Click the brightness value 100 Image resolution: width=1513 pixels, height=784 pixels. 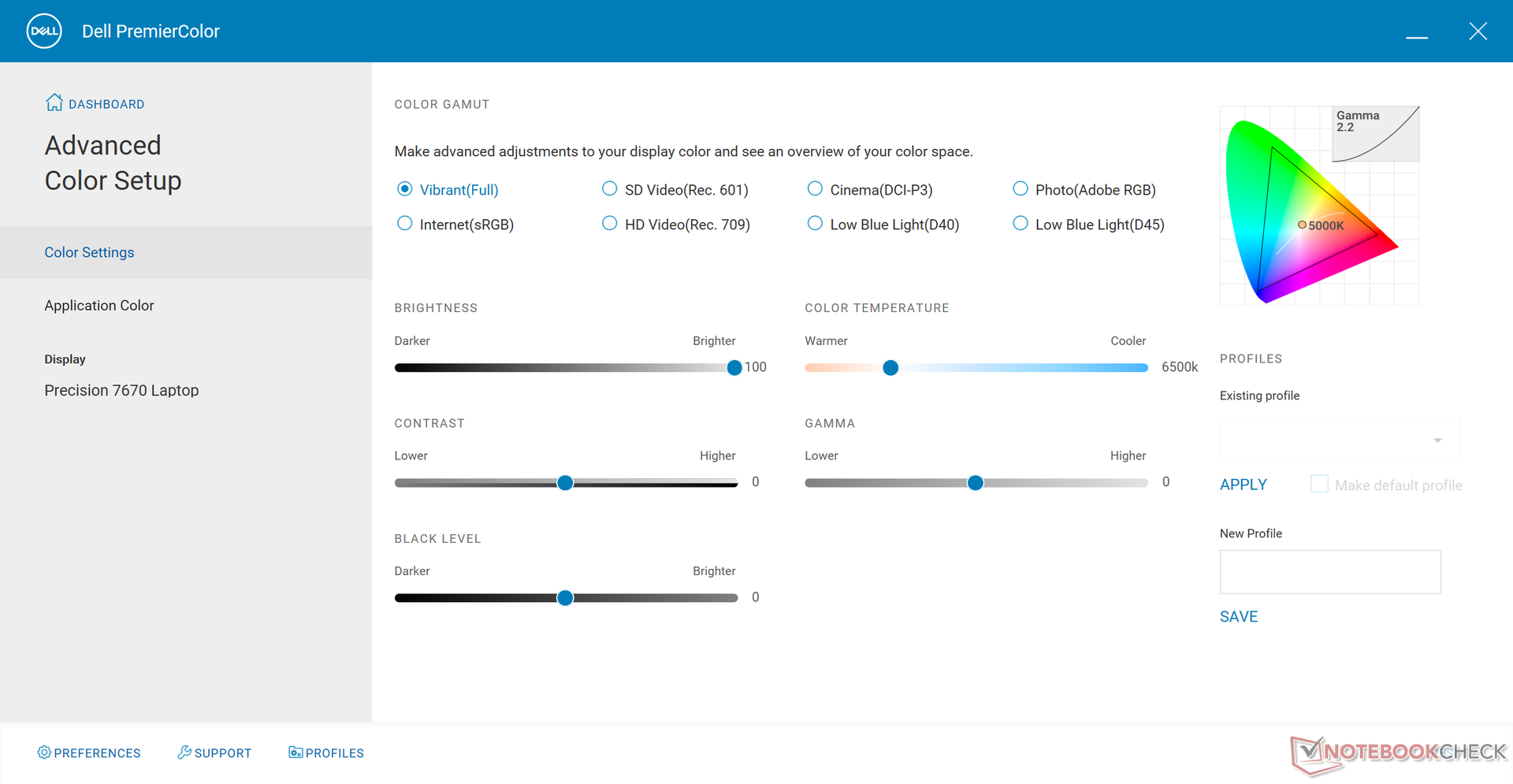(x=756, y=367)
